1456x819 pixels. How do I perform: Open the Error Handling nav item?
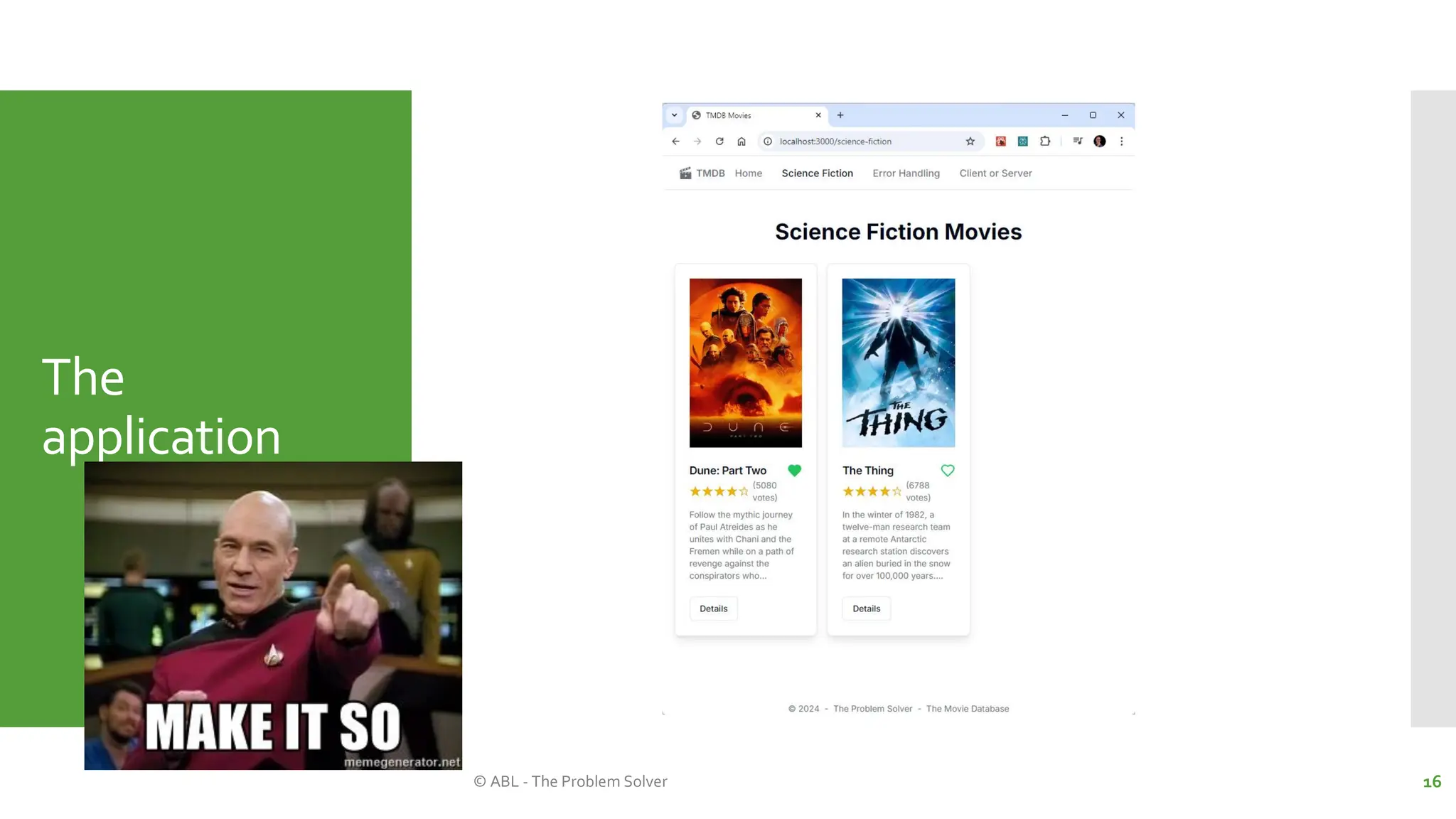click(906, 173)
